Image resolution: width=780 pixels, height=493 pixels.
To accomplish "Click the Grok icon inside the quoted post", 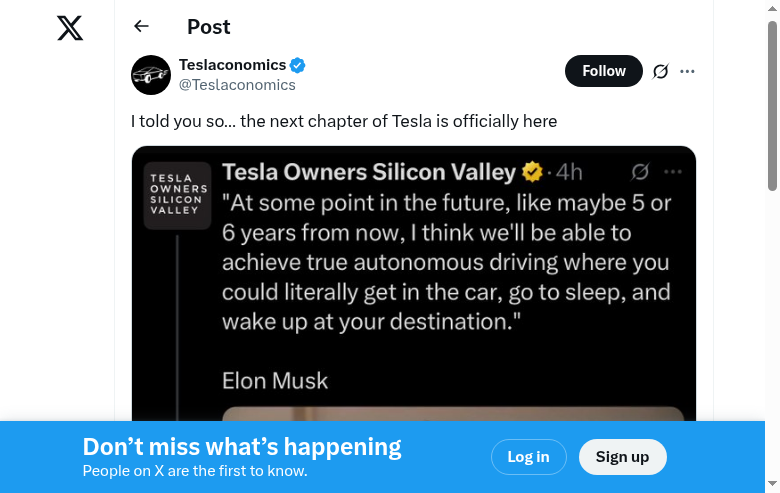I will [x=641, y=171].
